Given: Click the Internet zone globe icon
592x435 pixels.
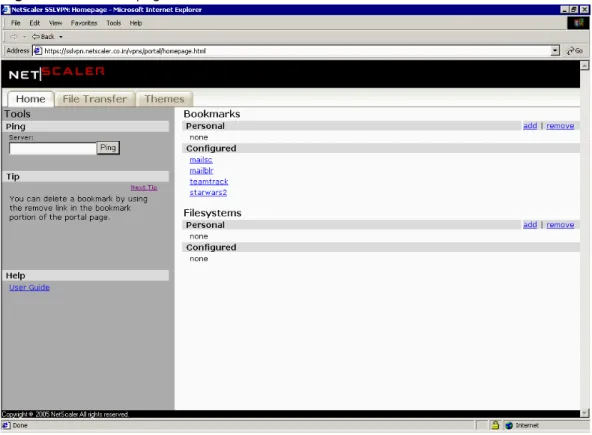Looking at the screenshot, I should 509,426.
